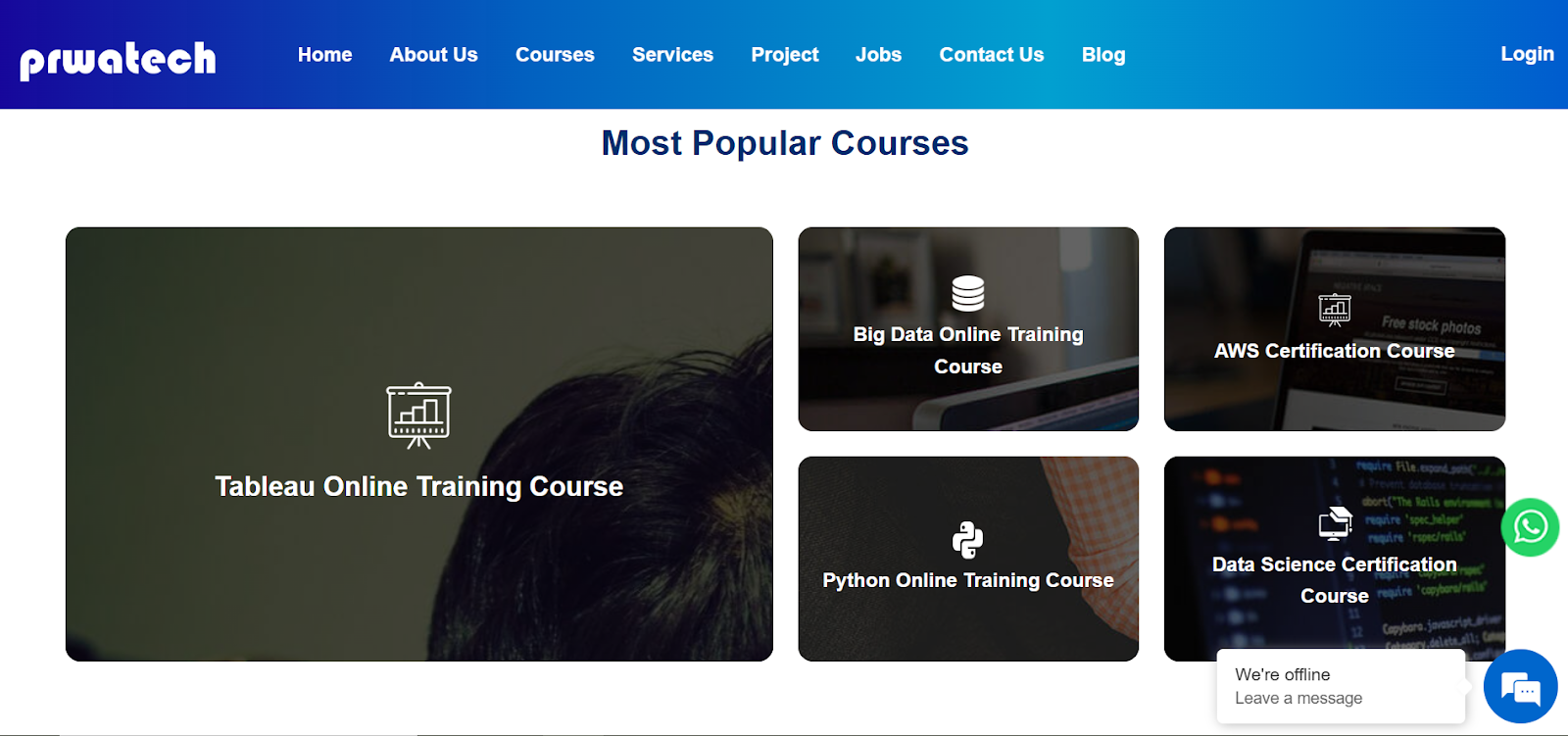The height and width of the screenshot is (736, 1568).
Task: Click the AWS course chart icon
Action: (x=1335, y=310)
